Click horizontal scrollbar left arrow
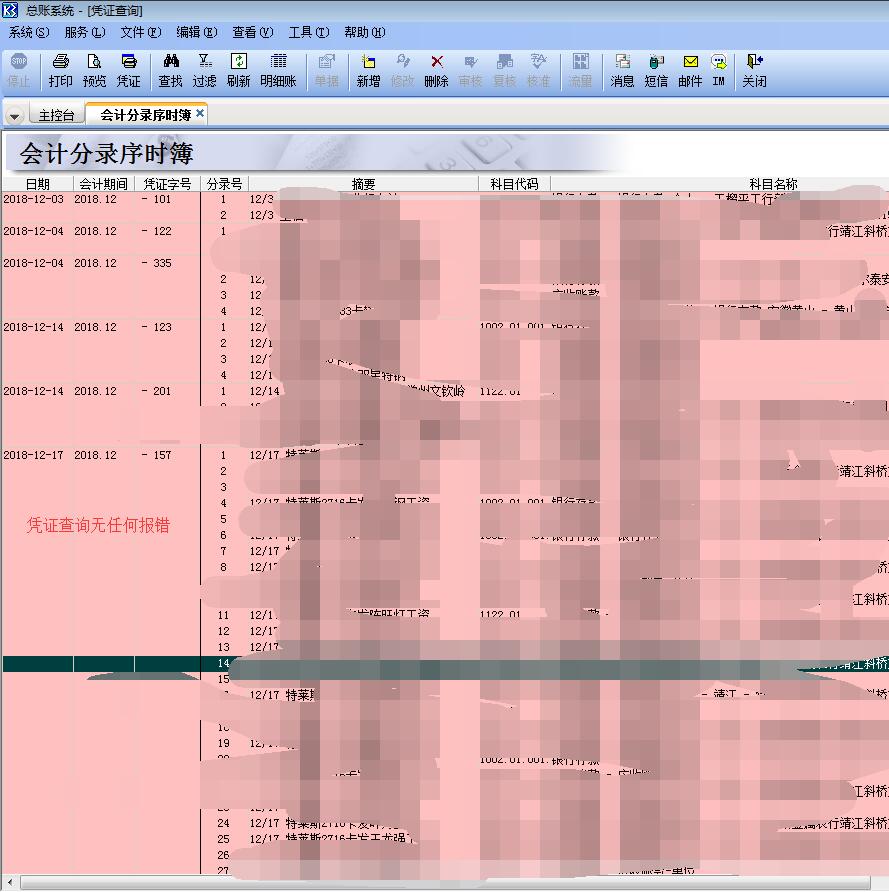 tap(10, 883)
